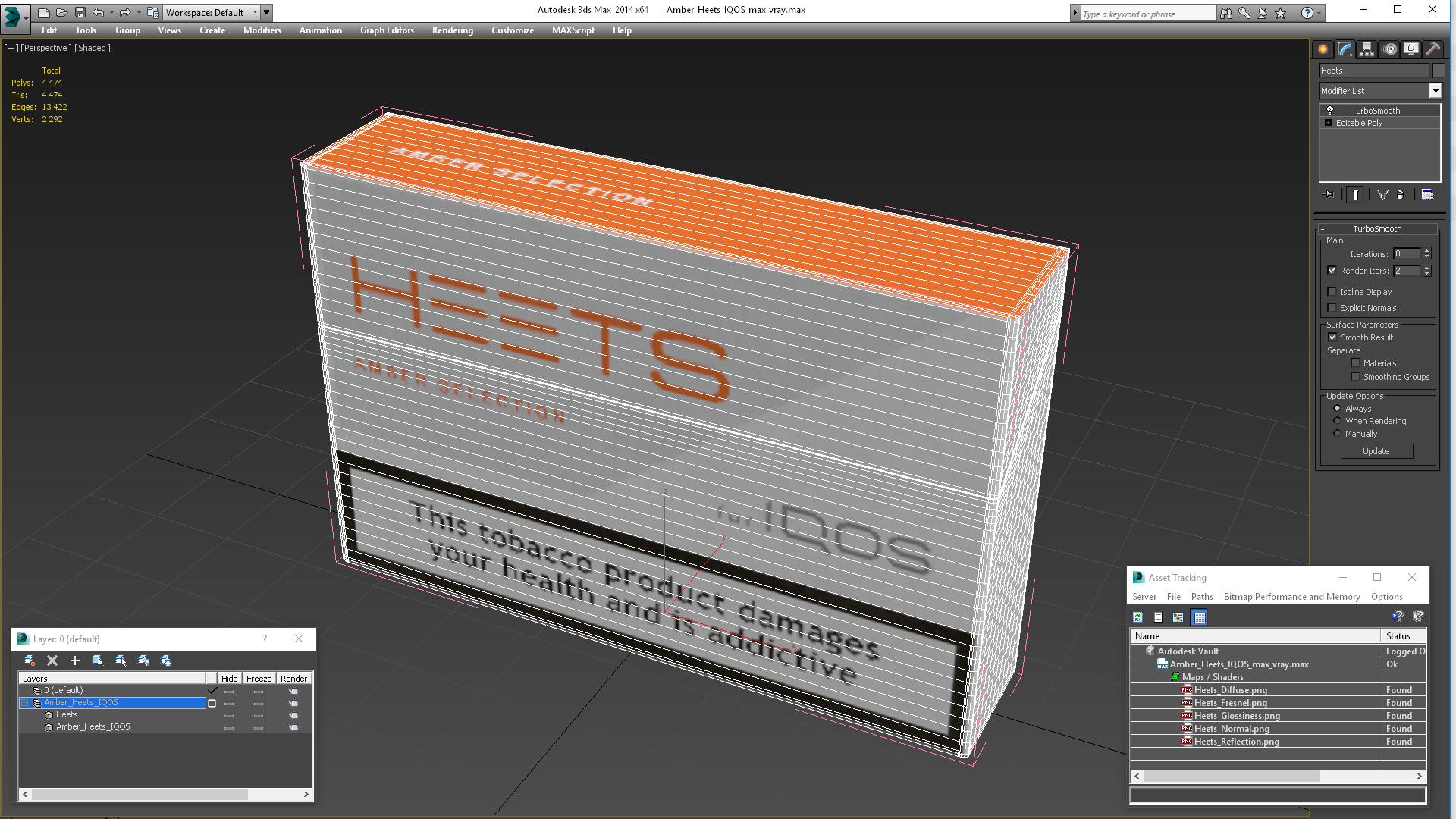1456x819 pixels.
Task: Open the MAXScript menu
Action: tap(573, 30)
